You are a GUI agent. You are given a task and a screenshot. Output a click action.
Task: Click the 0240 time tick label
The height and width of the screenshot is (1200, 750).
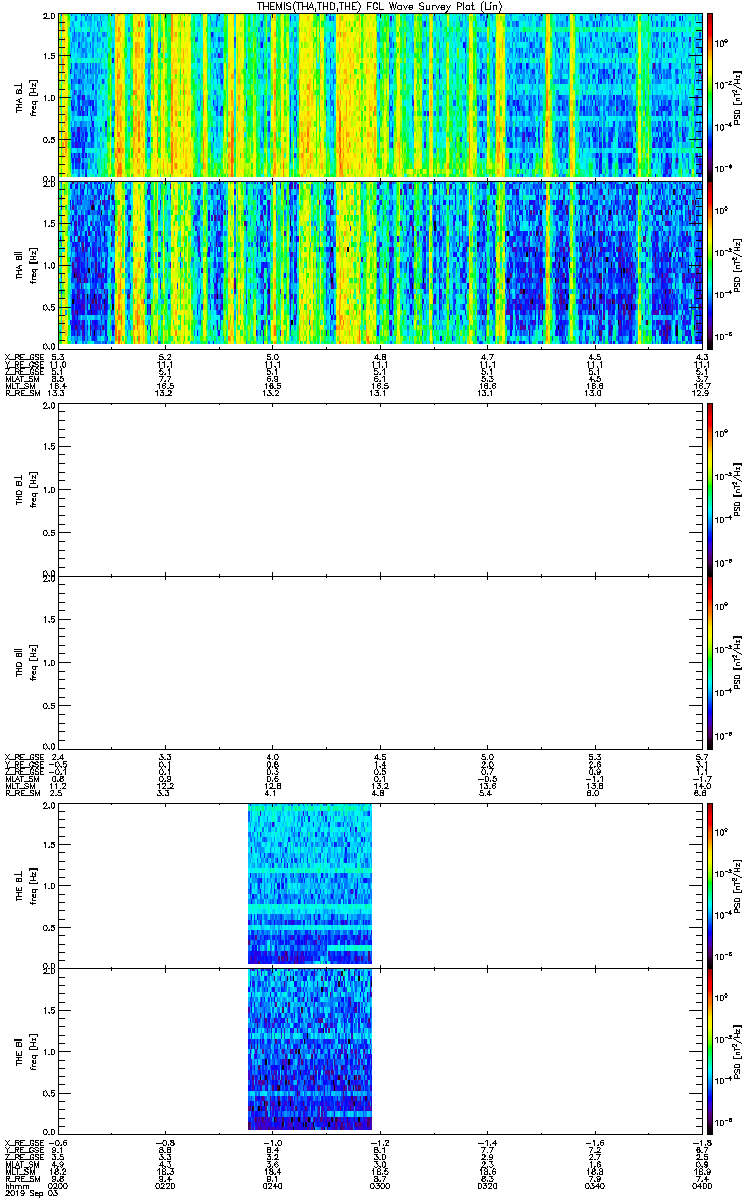coord(273,1185)
